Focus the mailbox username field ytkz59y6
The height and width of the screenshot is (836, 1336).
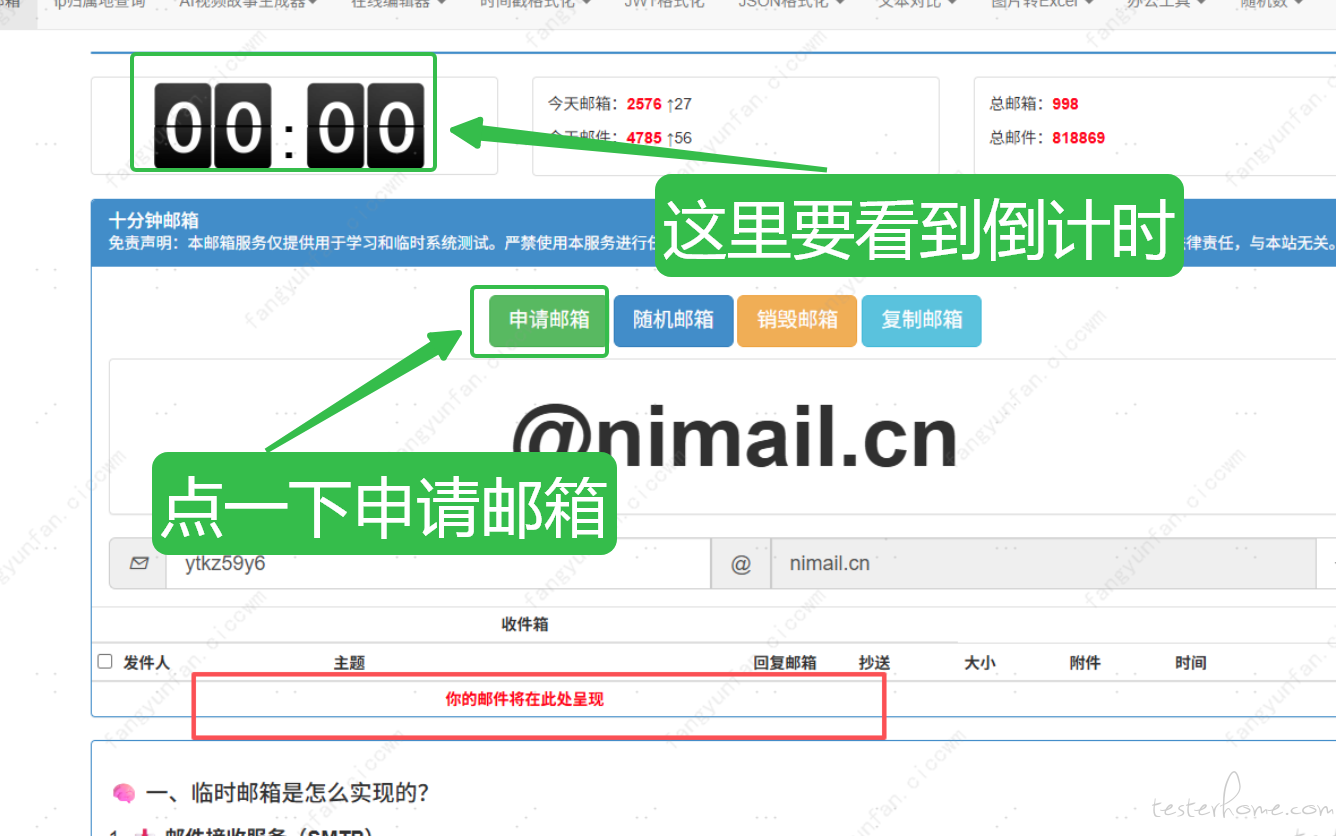[x=437, y=564]
